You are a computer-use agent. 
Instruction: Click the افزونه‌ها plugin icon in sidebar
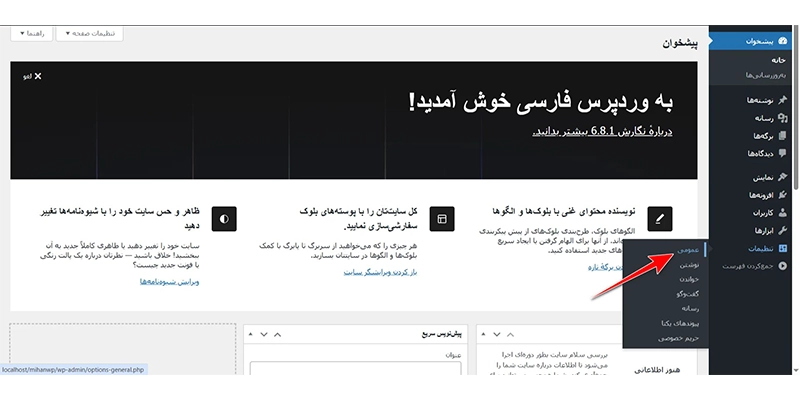(783, 195)
